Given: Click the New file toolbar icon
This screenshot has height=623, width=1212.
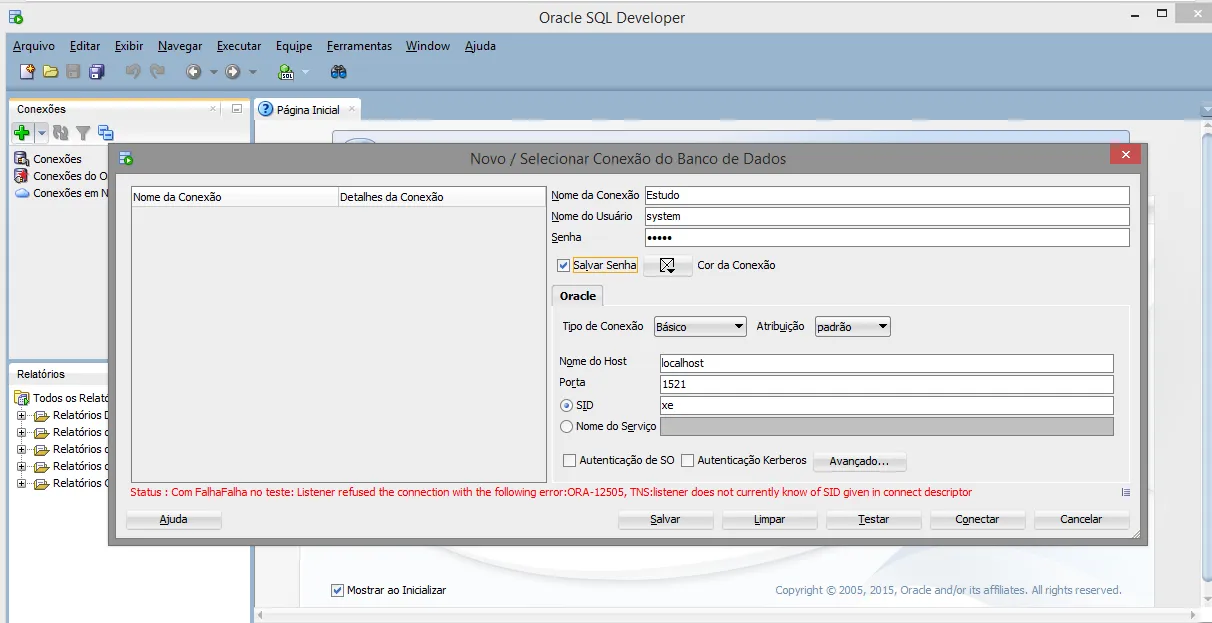Looking at the screenshot, I should point(27,72).
